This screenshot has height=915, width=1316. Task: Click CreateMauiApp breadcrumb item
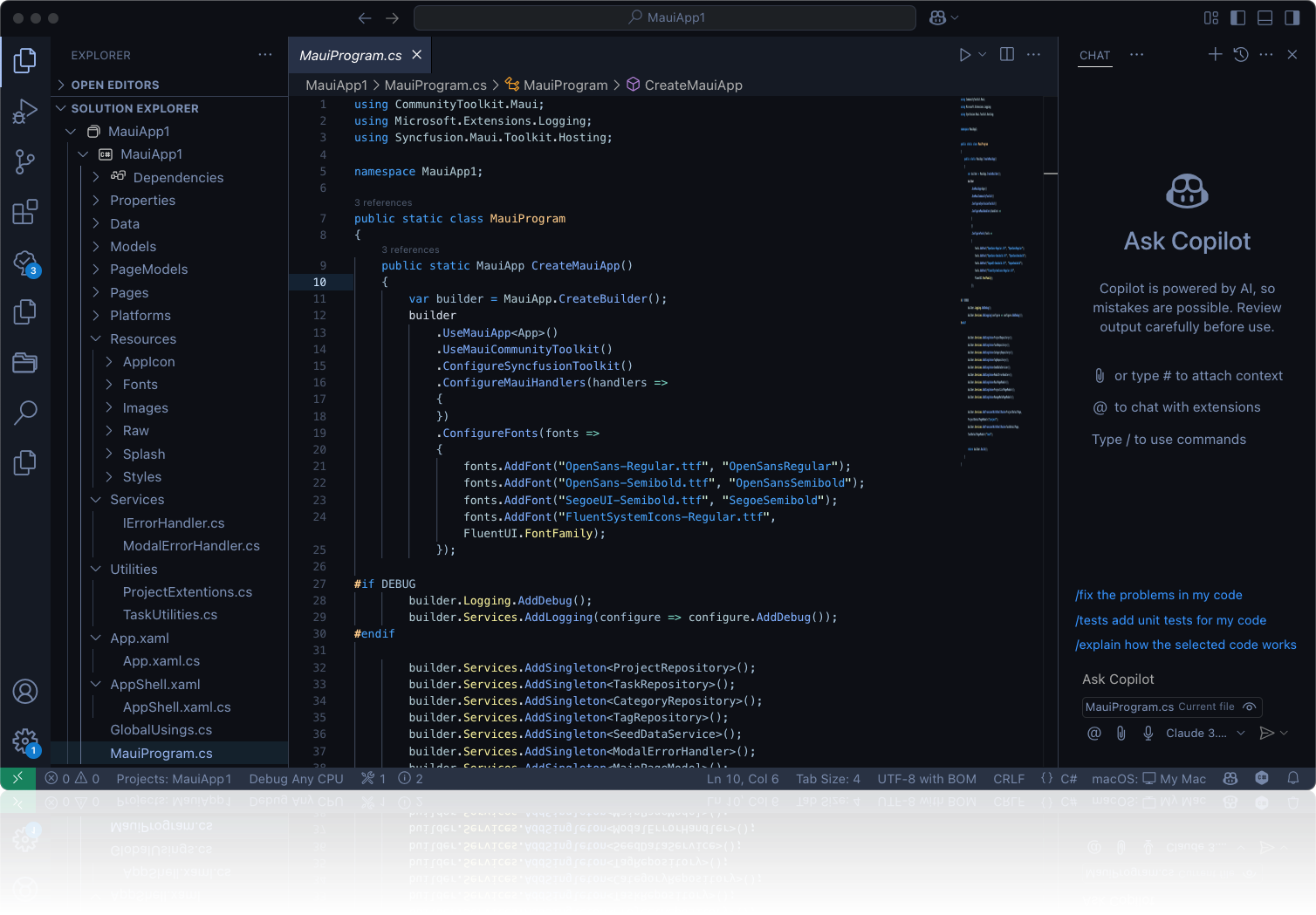[x=684, y=85]
